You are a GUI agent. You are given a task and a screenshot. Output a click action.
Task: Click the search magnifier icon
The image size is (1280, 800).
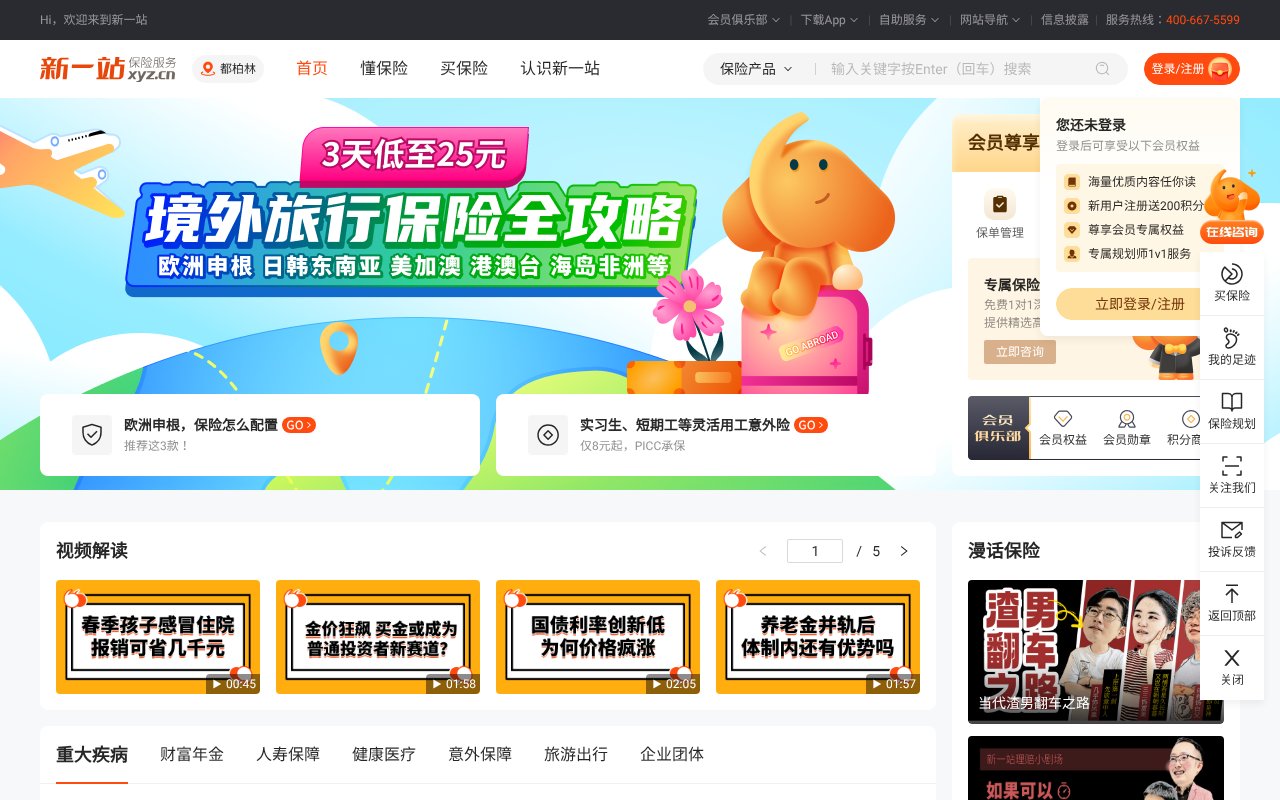tap(1102, 69)
